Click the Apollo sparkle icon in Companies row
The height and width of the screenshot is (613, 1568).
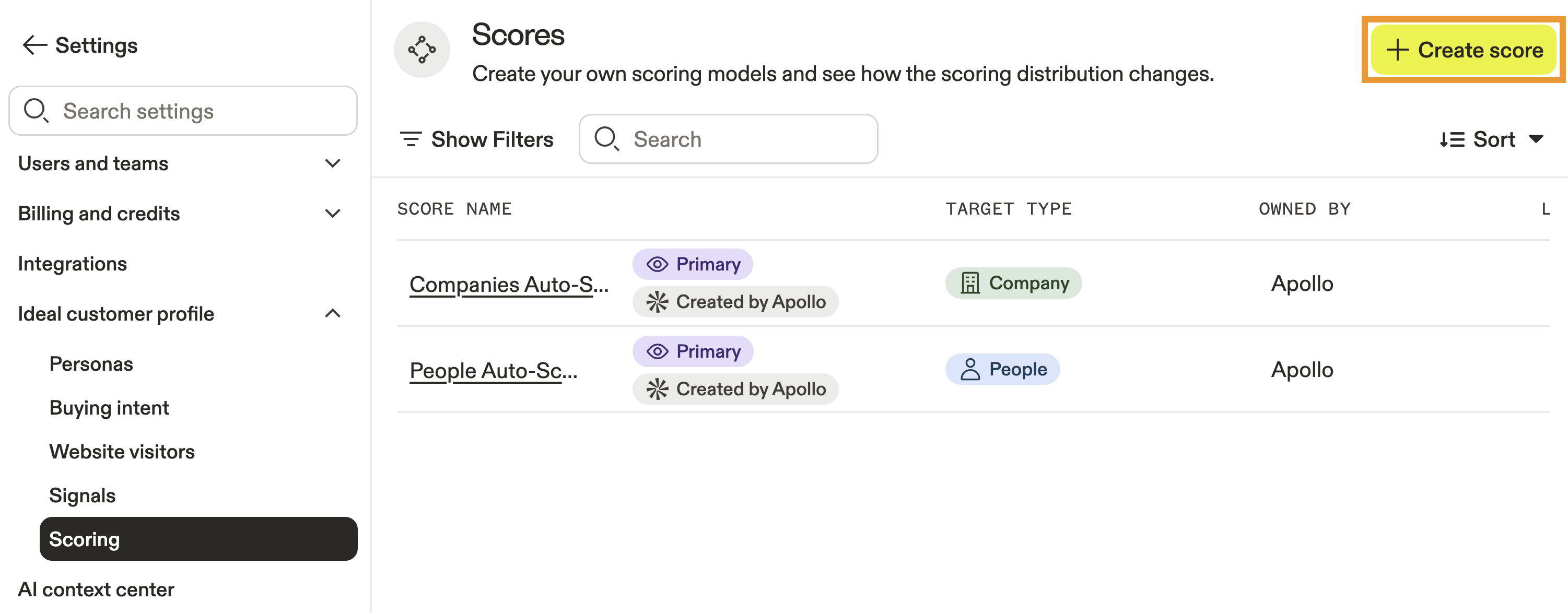[658, 302]
